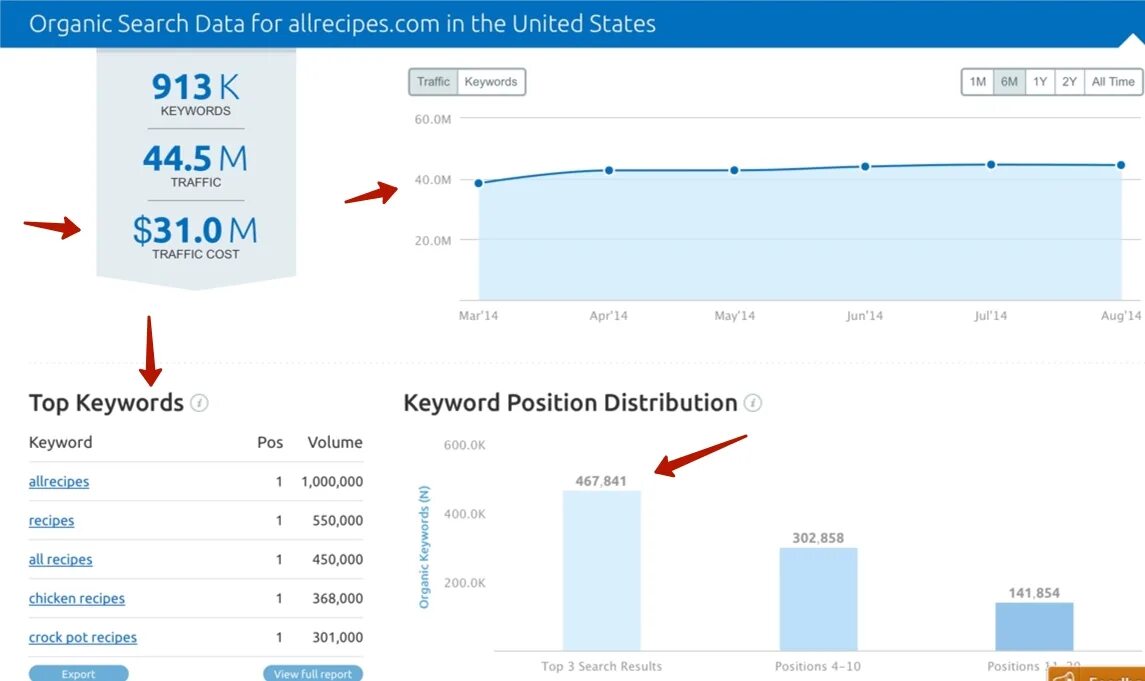Select the 2Y time range
The width and height of the screenshot is (1145, 681).
(x=1070, y=82)
